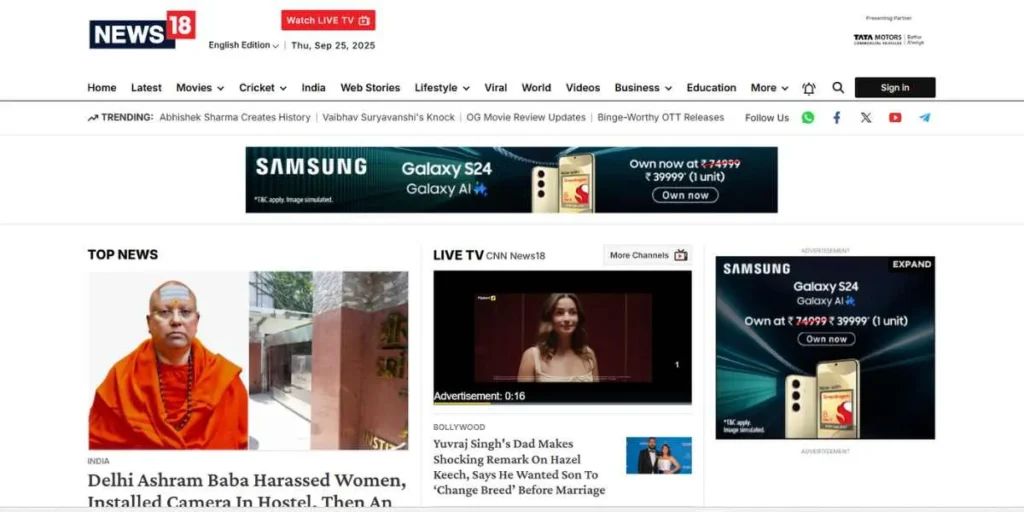Expand the Movies menu dropdown

(200, 88)
